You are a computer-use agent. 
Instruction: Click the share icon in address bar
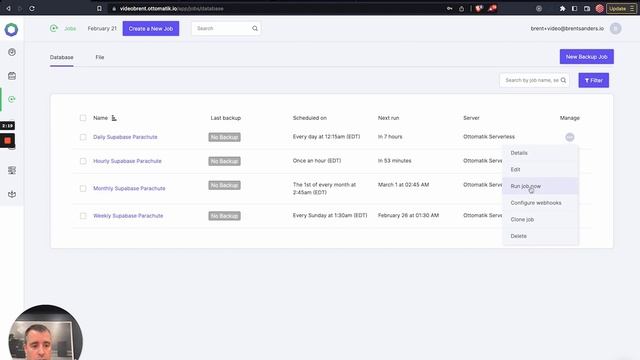(462, 8)
